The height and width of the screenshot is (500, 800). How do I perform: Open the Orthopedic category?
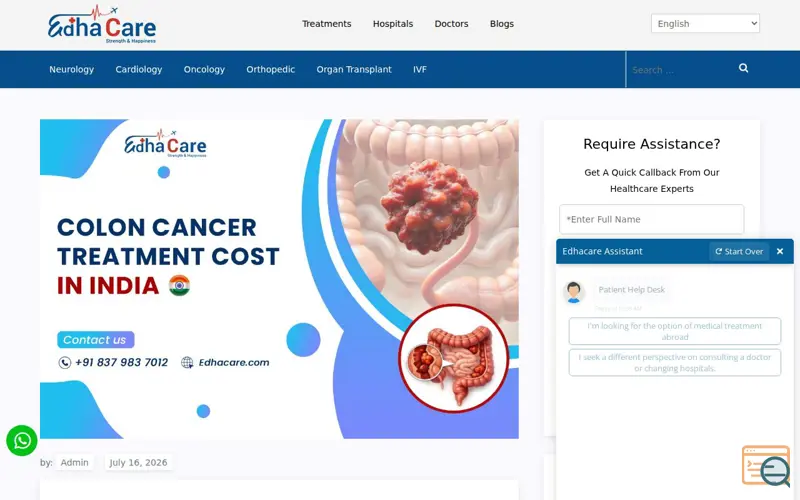(x=270, y=69)
